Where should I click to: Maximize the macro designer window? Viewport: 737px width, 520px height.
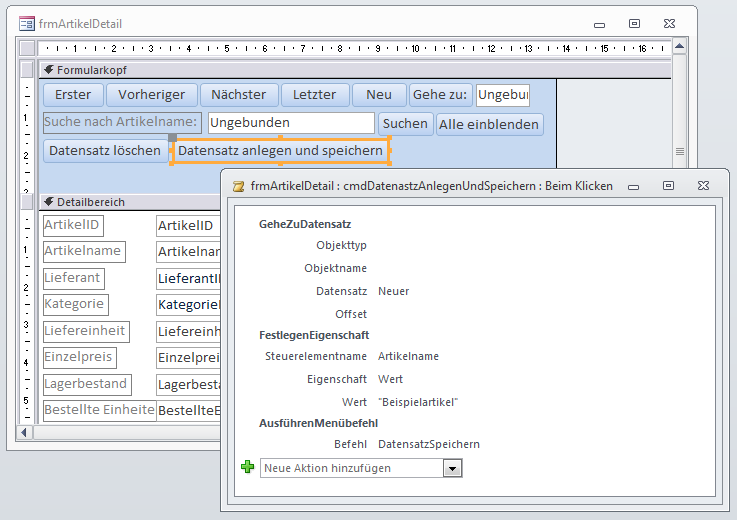(x=668, y=186)
